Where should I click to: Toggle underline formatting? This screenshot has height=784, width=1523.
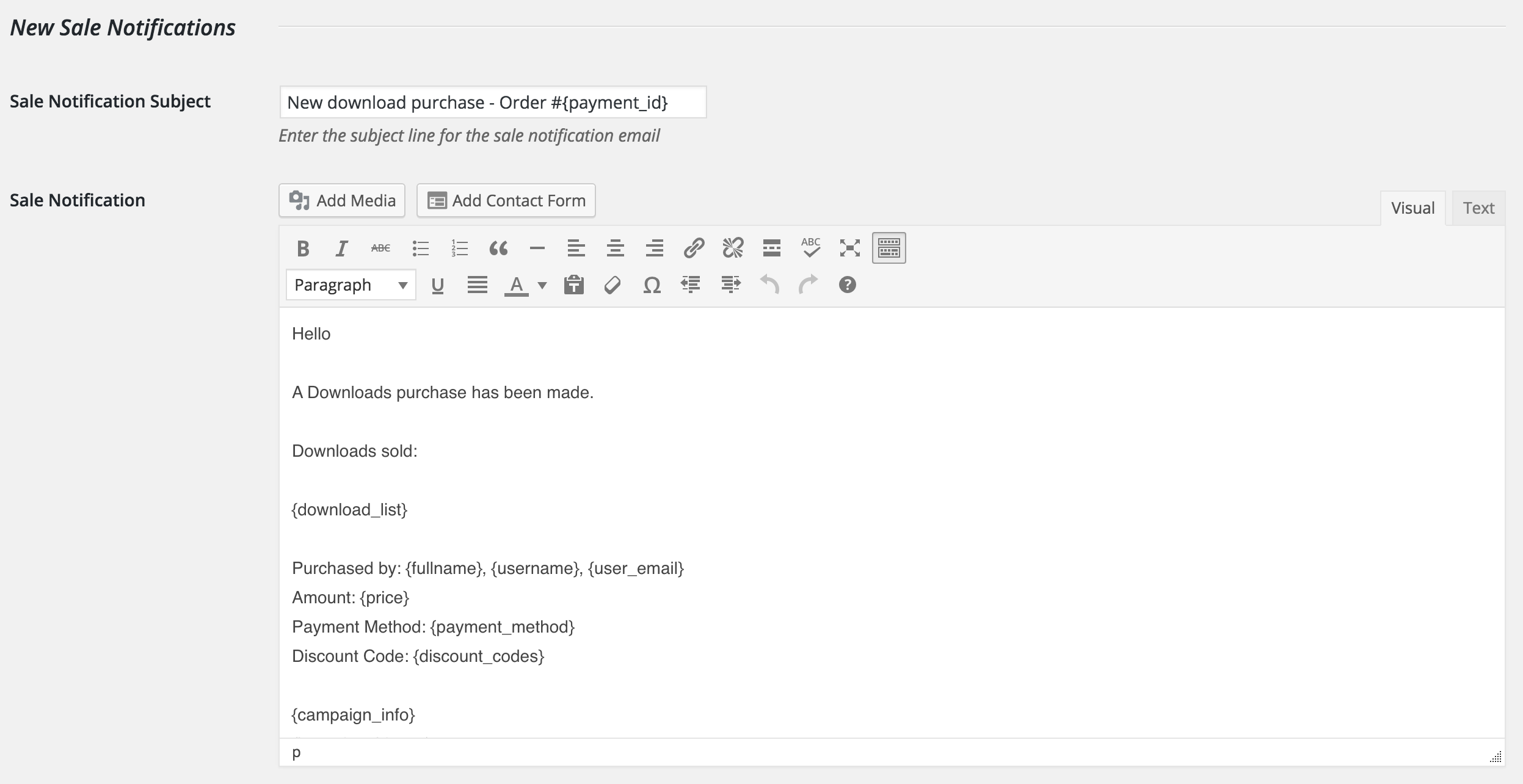[437, 285]
